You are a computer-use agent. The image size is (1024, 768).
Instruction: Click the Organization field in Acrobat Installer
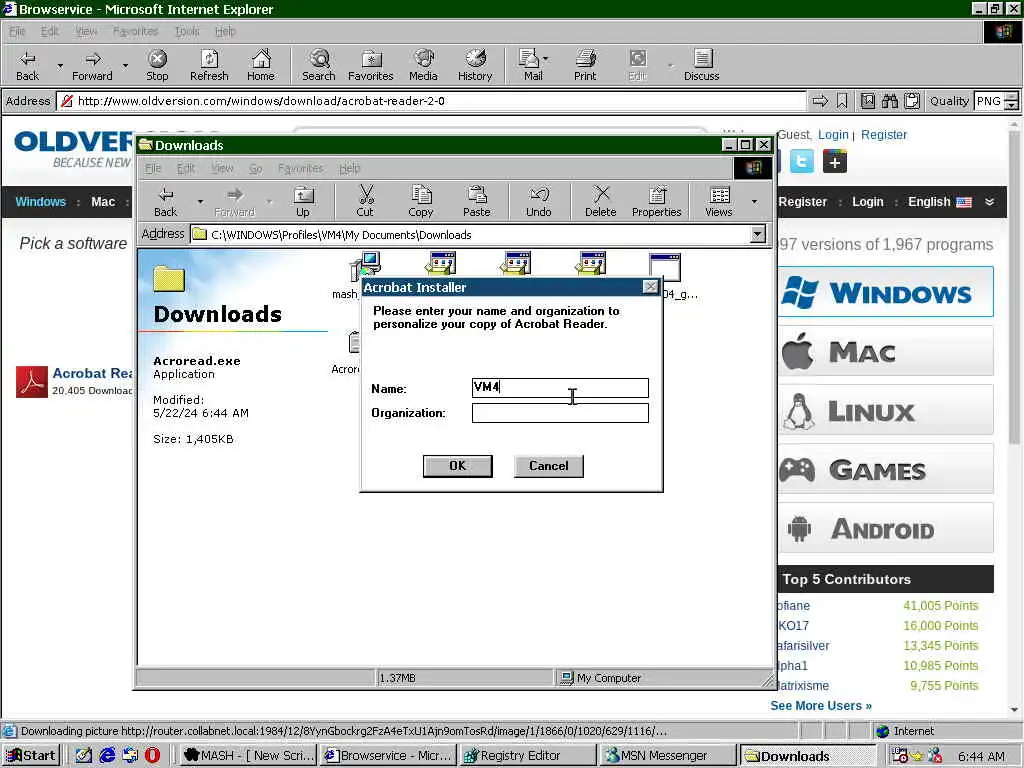pos(560,413)
